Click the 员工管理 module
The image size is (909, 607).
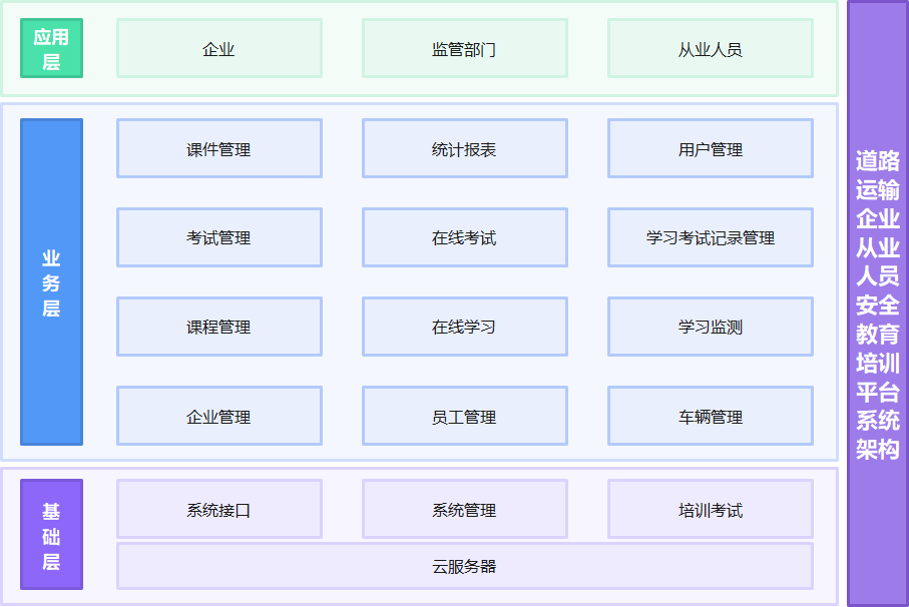coord(464,416)
